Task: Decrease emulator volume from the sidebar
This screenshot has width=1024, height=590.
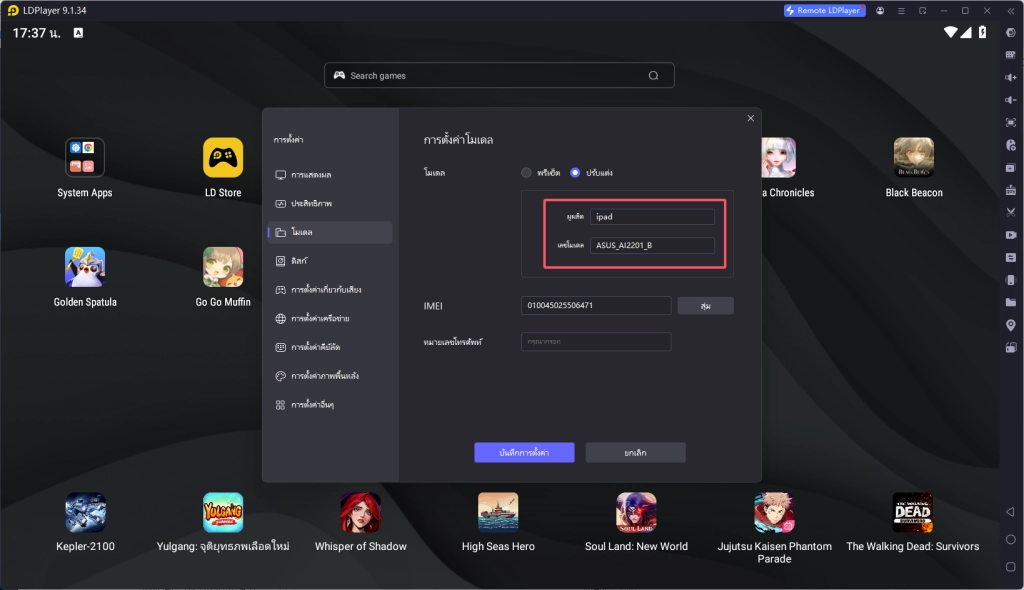Action: [x=1010, y=99]
